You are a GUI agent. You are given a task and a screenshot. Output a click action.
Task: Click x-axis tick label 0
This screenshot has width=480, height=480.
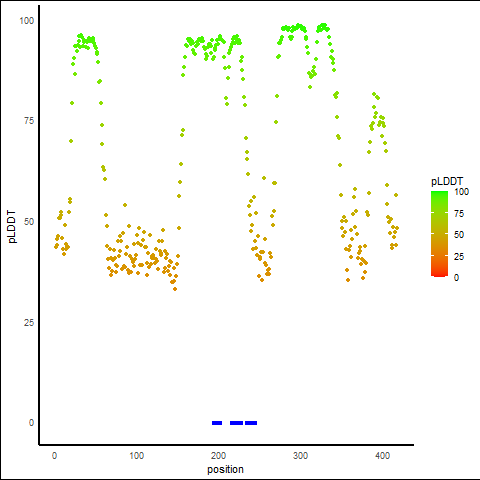(x=54, y=456)
